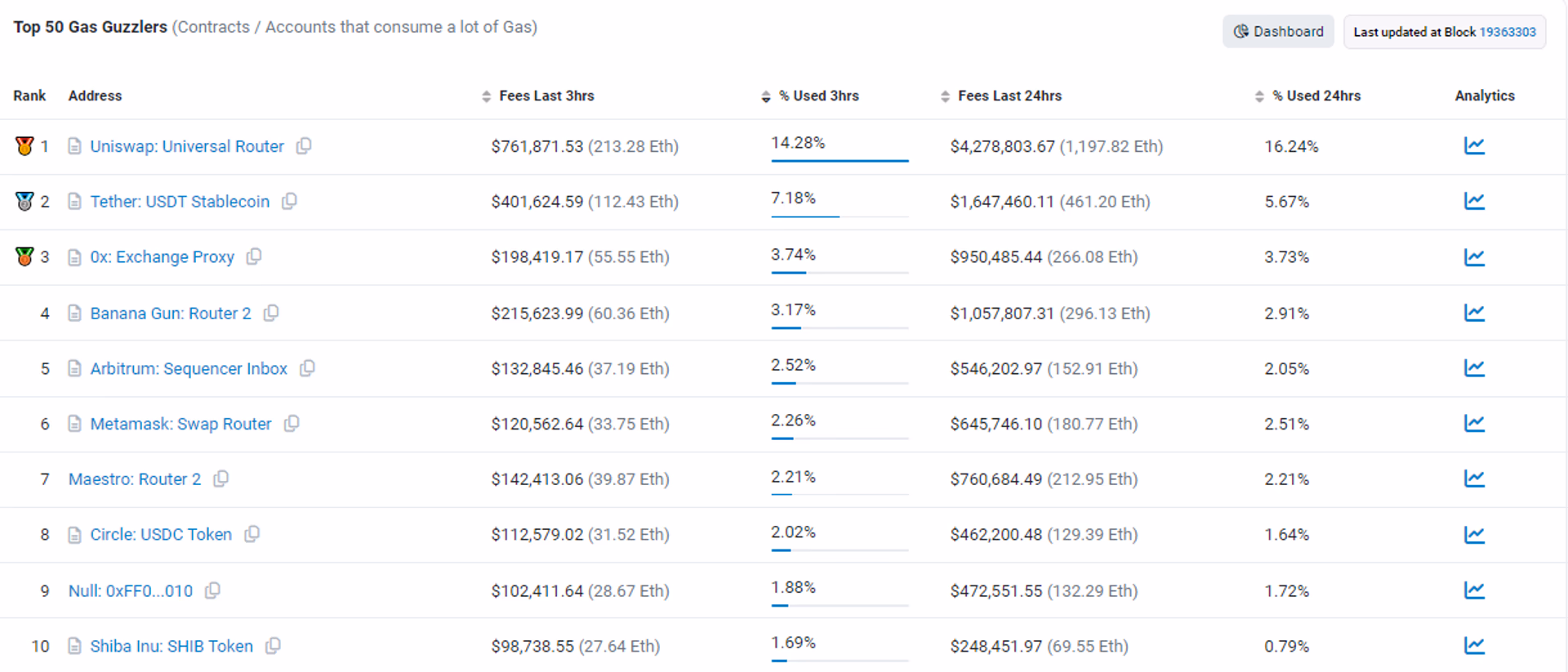Viewport: 1568px width, 672px height.
Task: Open analytics chart for Arbitrum: Sequencer Inbox
Action: 1474,368
